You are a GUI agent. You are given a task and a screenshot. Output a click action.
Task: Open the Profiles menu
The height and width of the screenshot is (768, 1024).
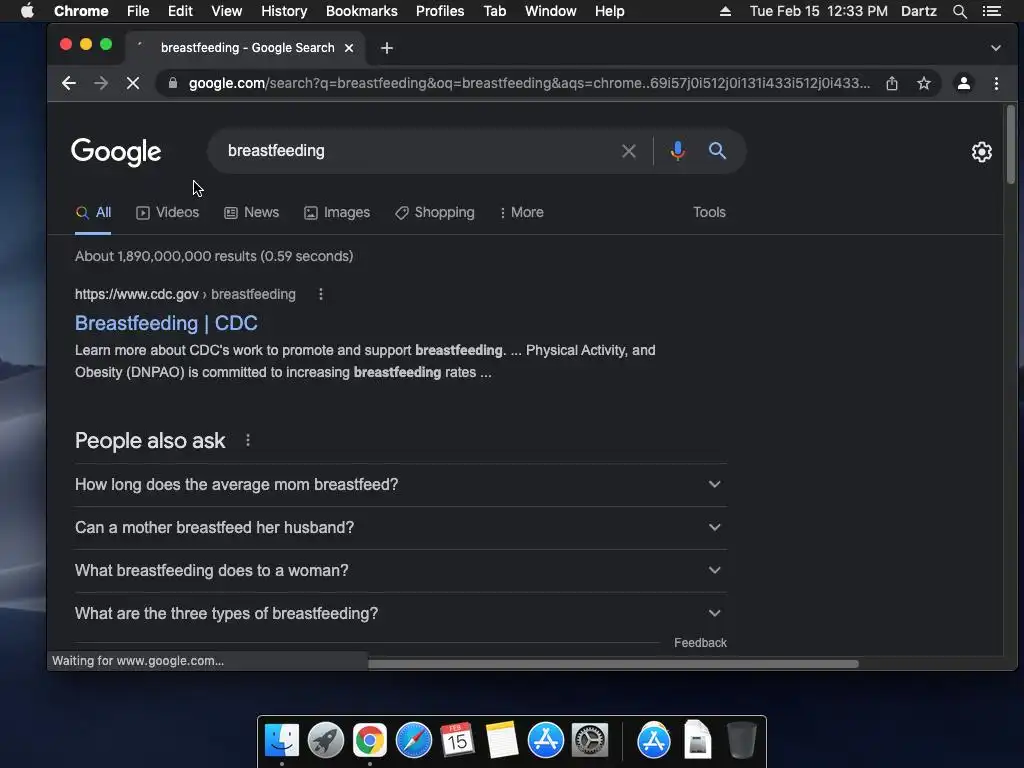click(440, 11)
